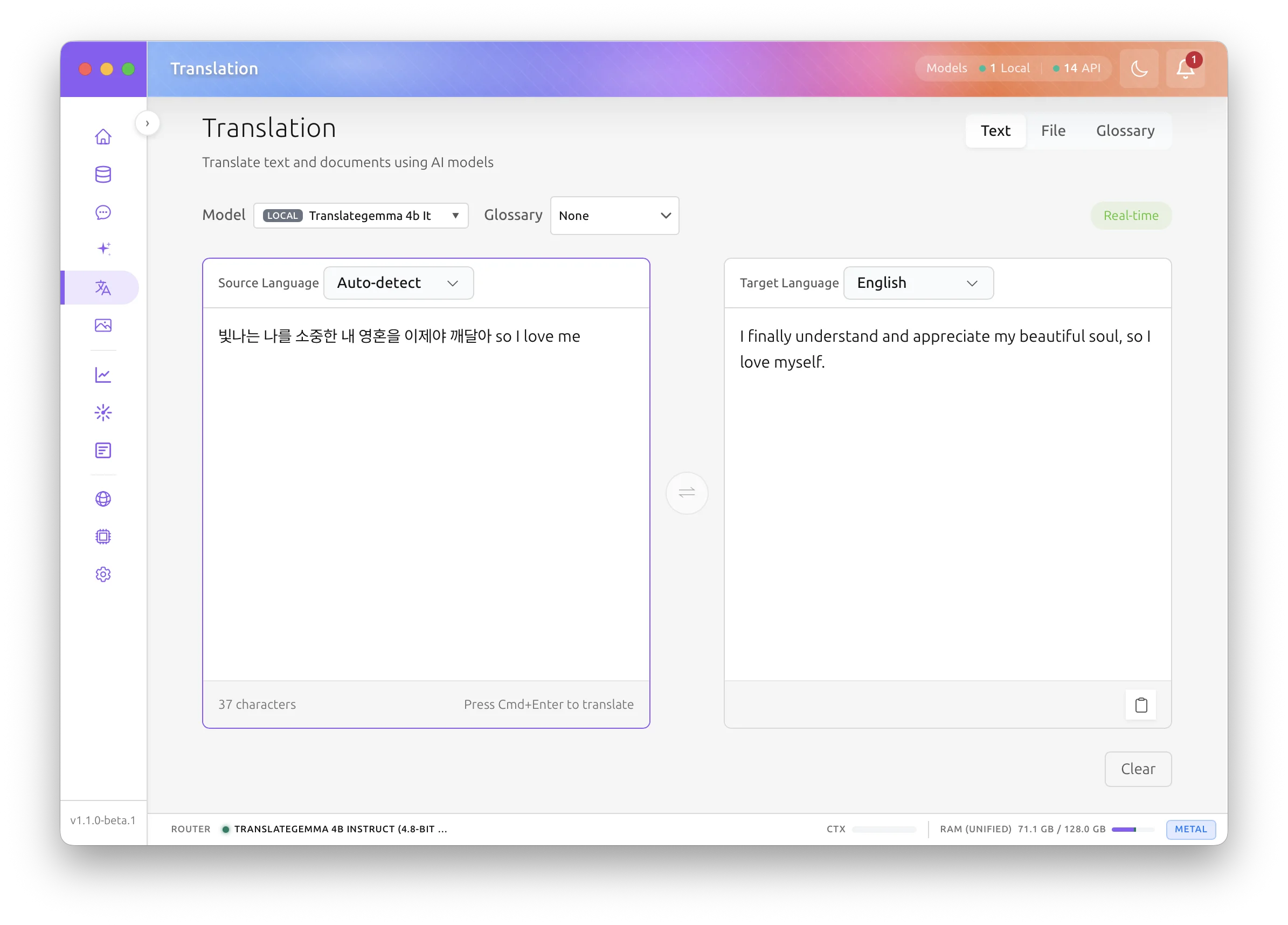Switch to the File tab
1288x925 pixels.
(x=1053, y=130)
